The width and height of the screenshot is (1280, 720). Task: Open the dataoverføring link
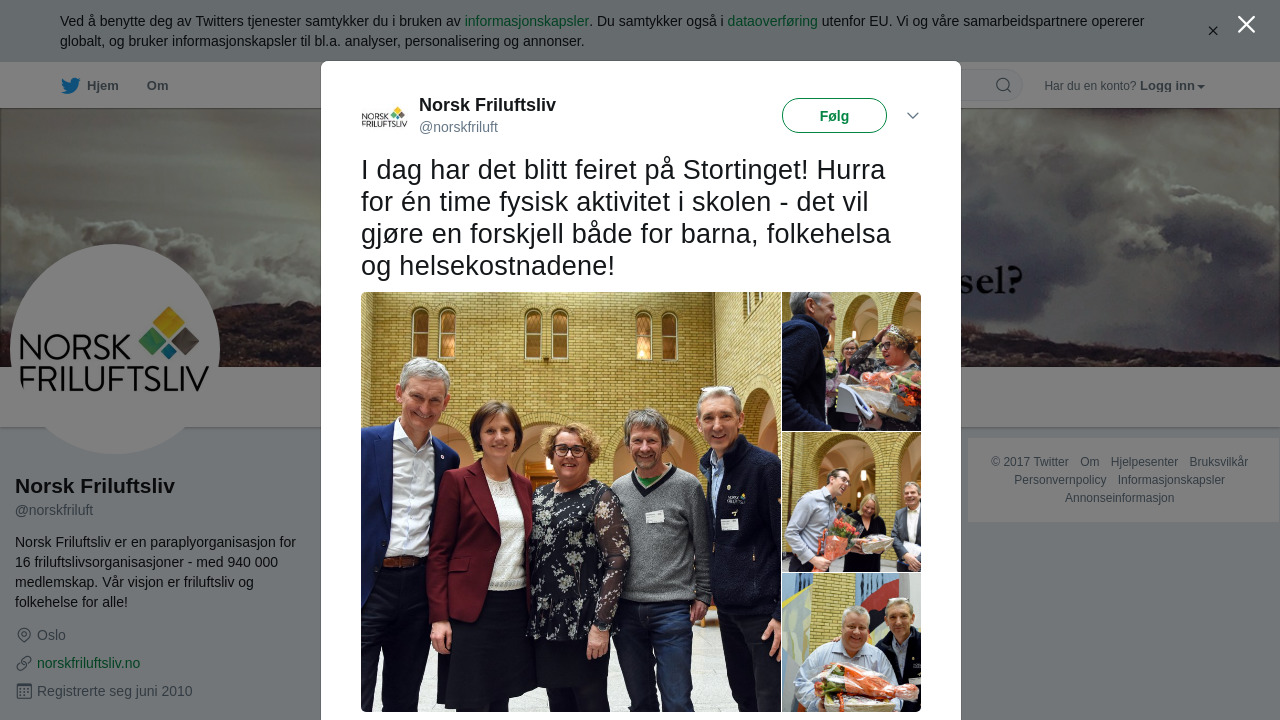[772, 21]
